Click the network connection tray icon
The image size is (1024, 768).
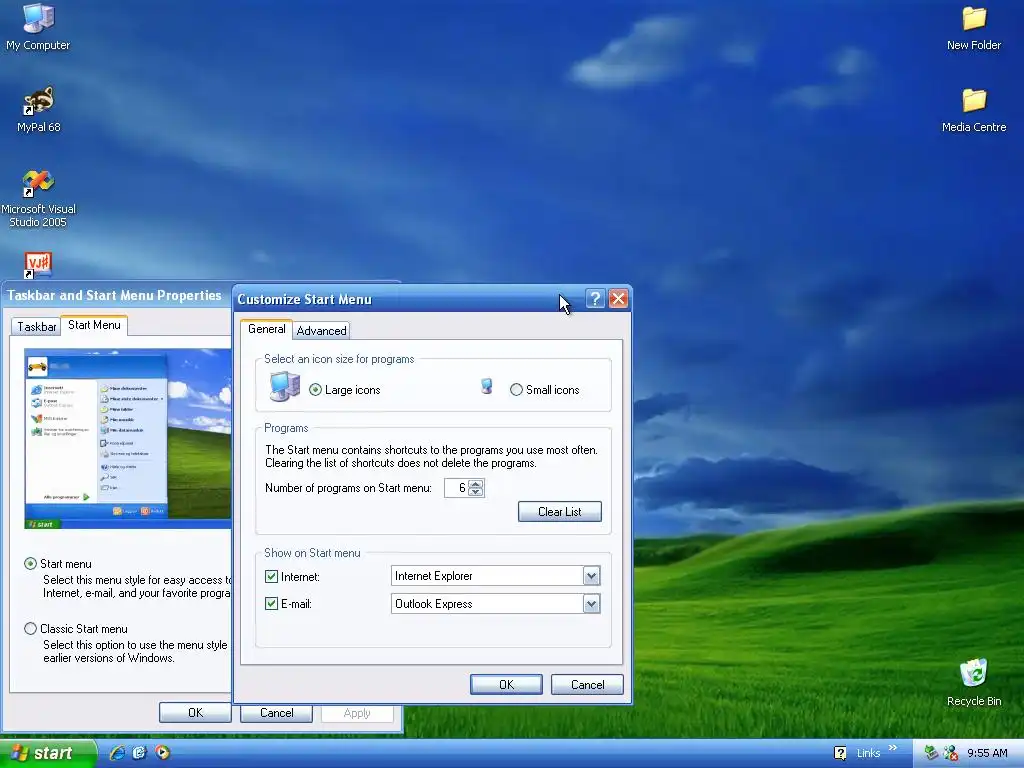tap(950, 753)
